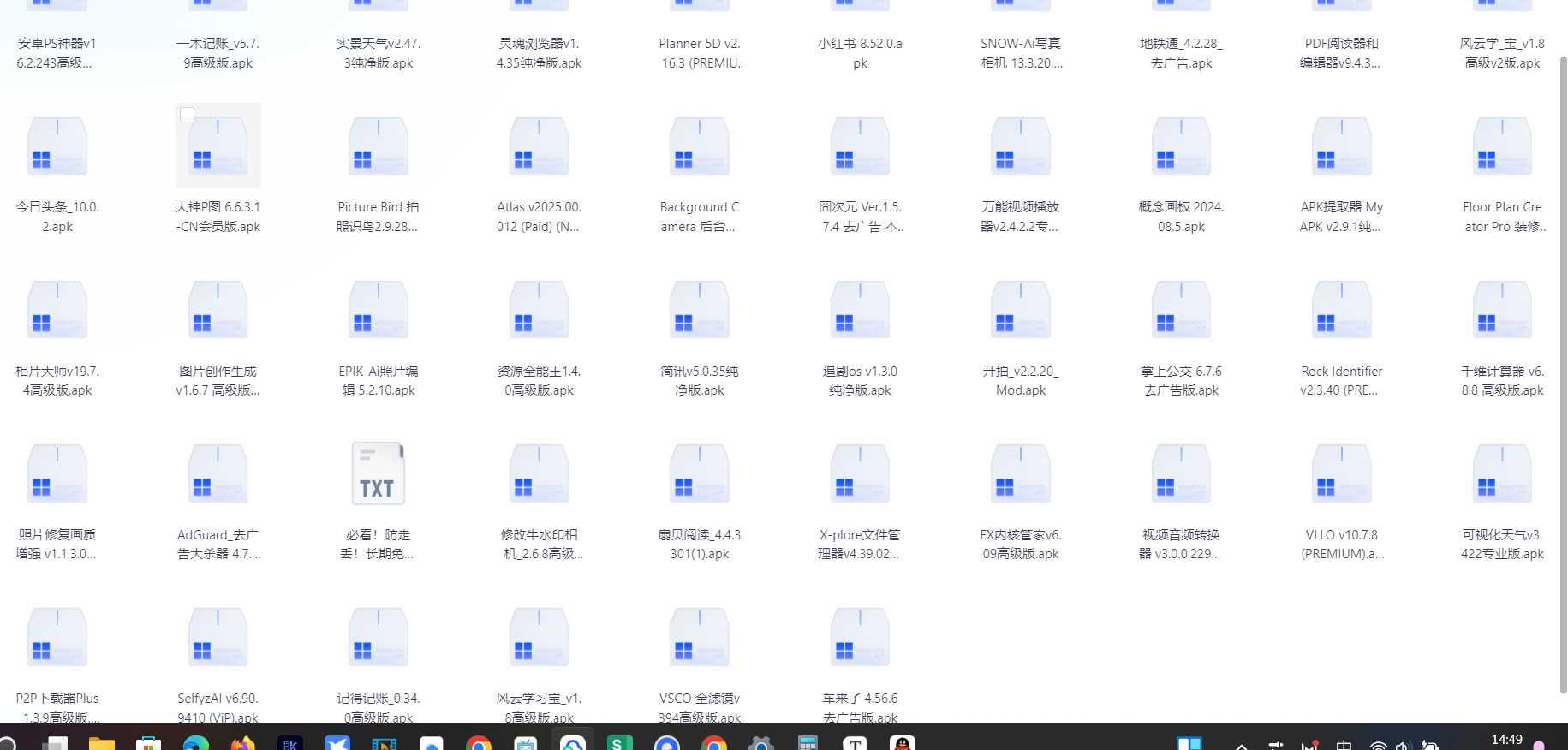1568x750 pixels.
Task: Select the Atlas v2025.00.012 (Paid) file icon
Action: [539, 146]
